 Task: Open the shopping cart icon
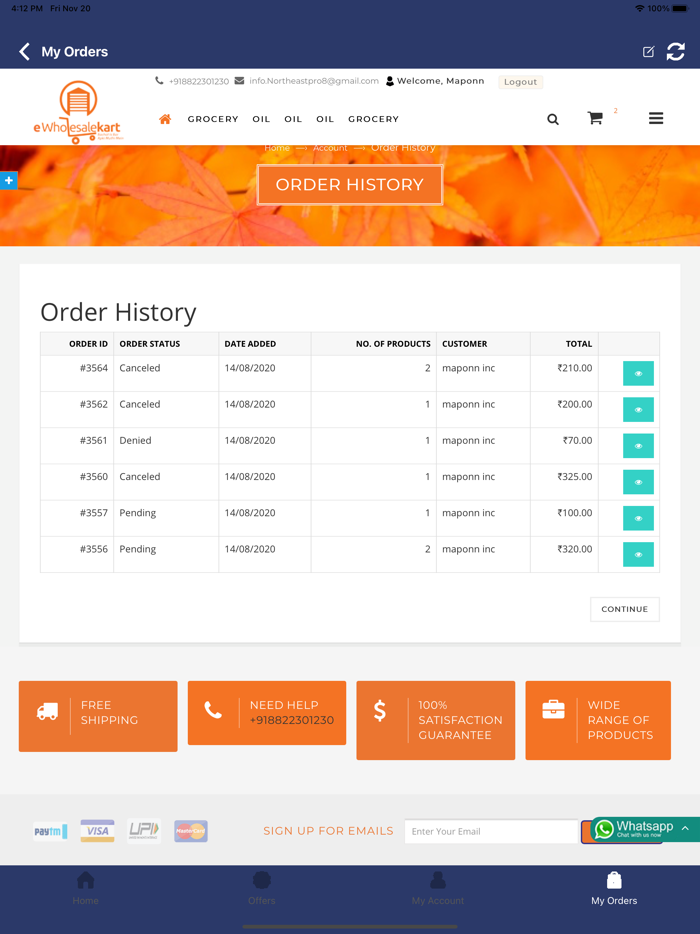click(x=595, y=118)
